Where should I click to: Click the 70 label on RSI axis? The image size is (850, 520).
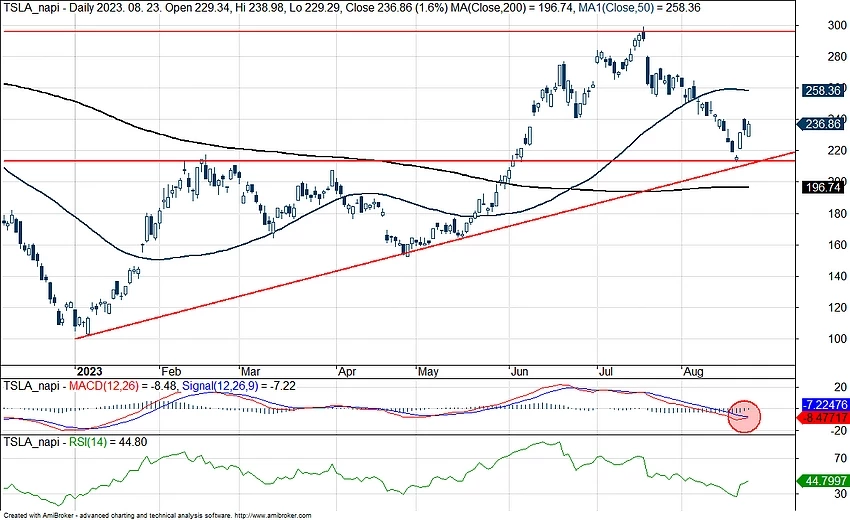click(x=841, y=459)
